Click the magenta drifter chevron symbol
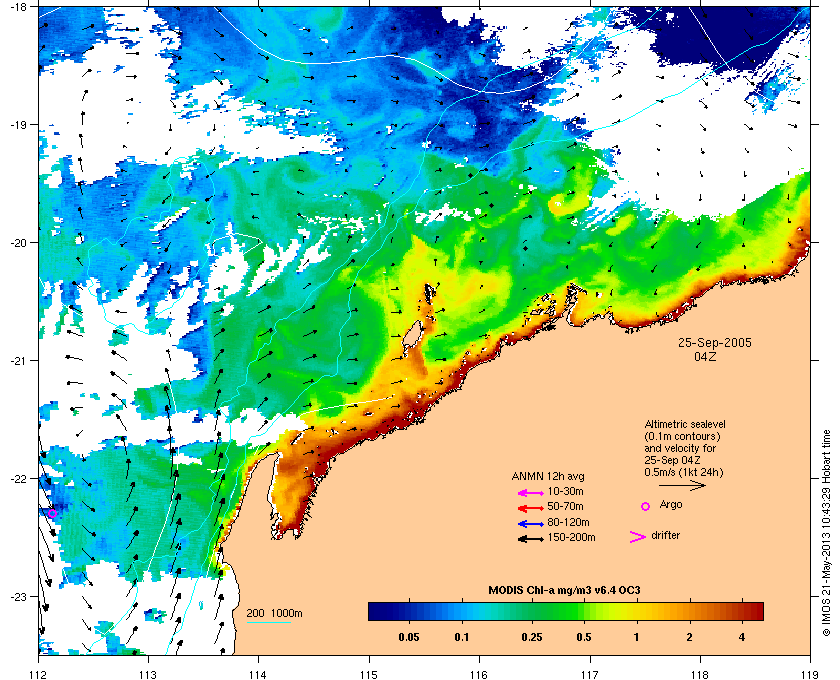 tap(638, 537)
